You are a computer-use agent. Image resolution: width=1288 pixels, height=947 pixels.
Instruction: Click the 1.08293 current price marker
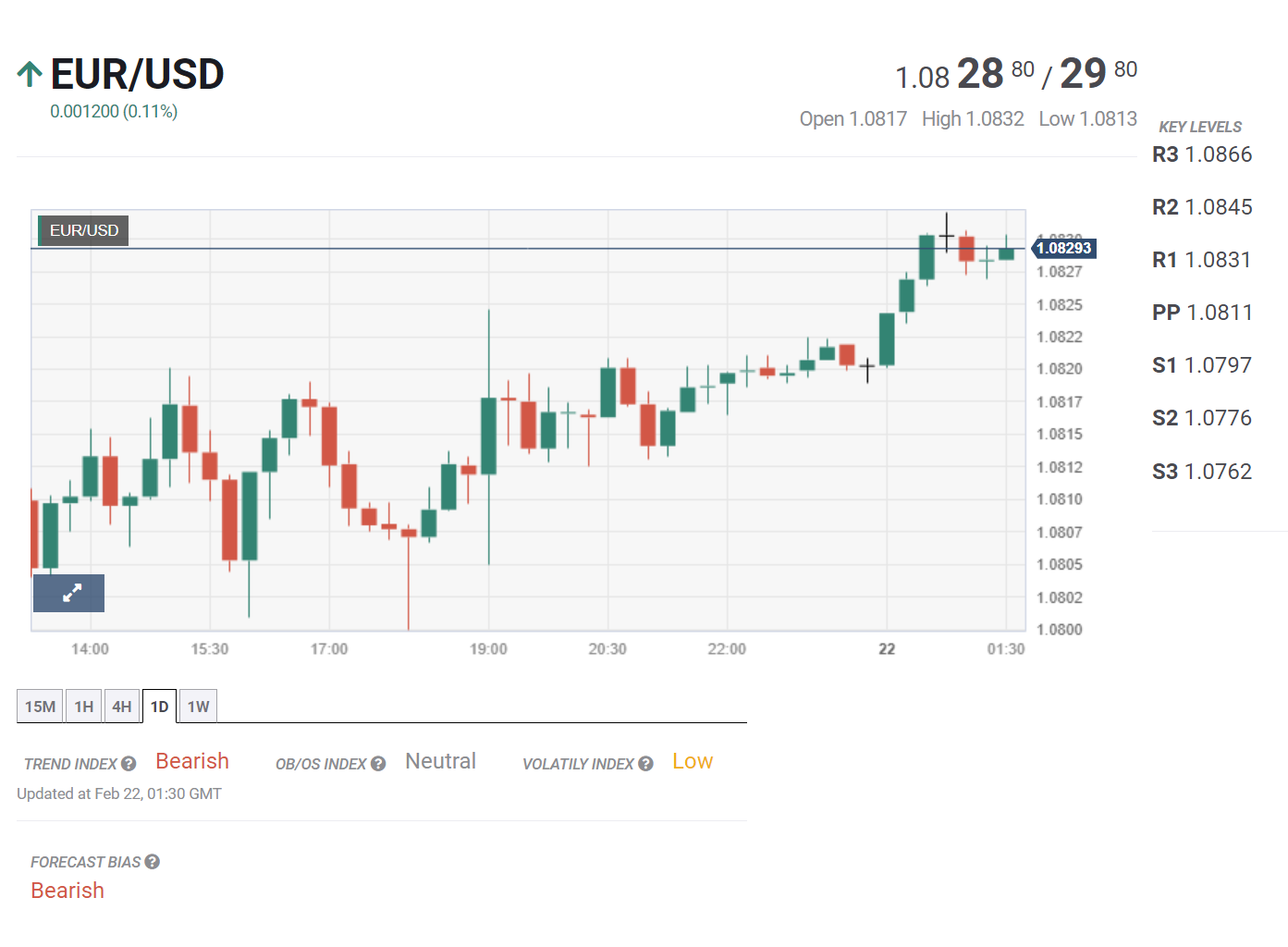pyautogui.click(x=1063, y=248)
